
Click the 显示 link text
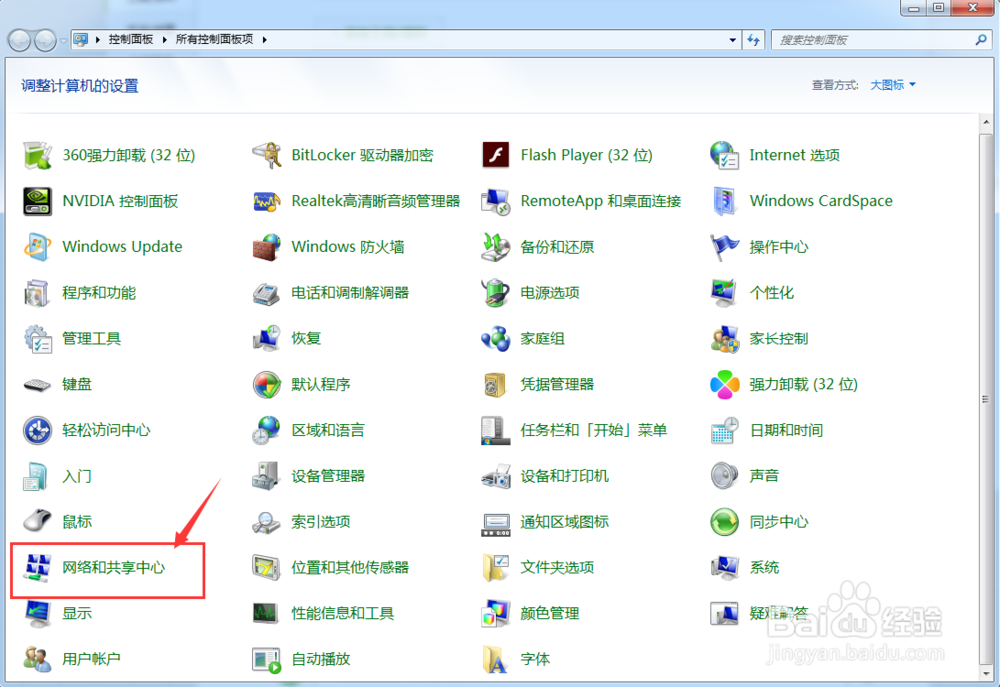(77, 614)
